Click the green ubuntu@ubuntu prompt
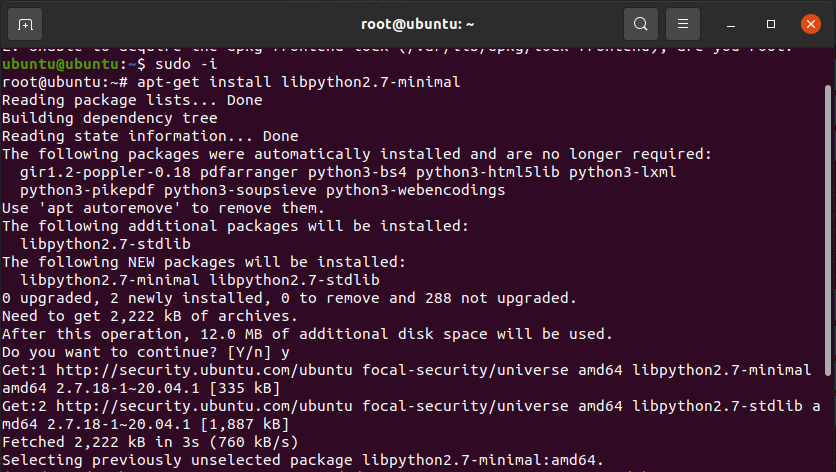Viewport: 836px width, 472px height. [x=61, y=65]
